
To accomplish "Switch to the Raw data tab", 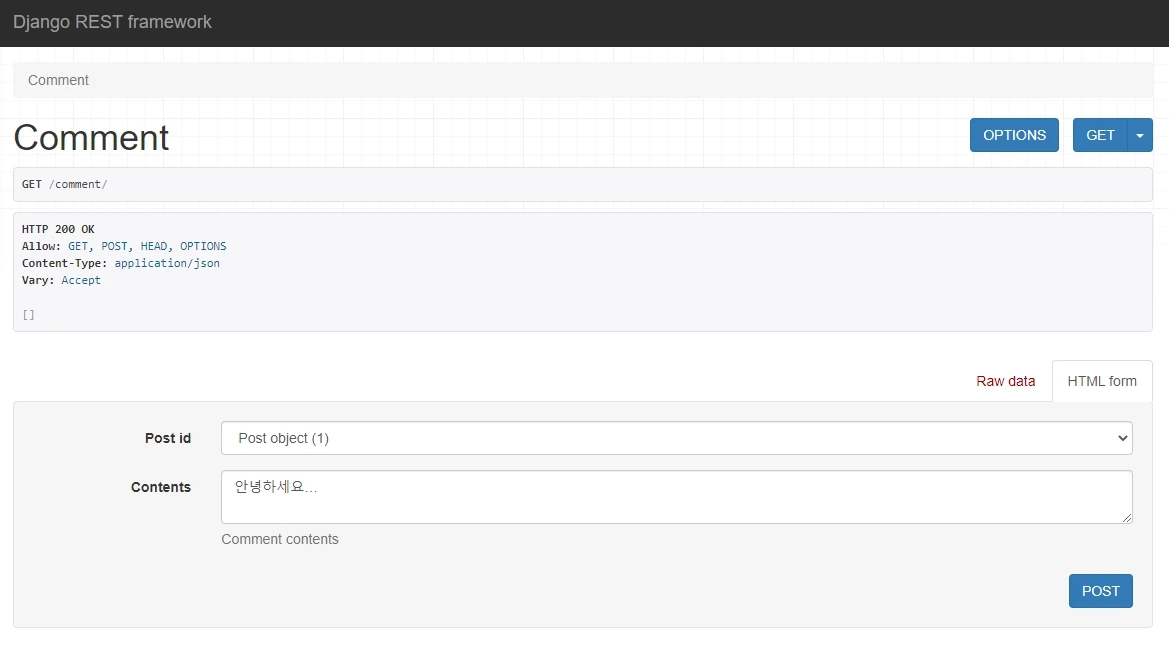I will click(1005, 381).
